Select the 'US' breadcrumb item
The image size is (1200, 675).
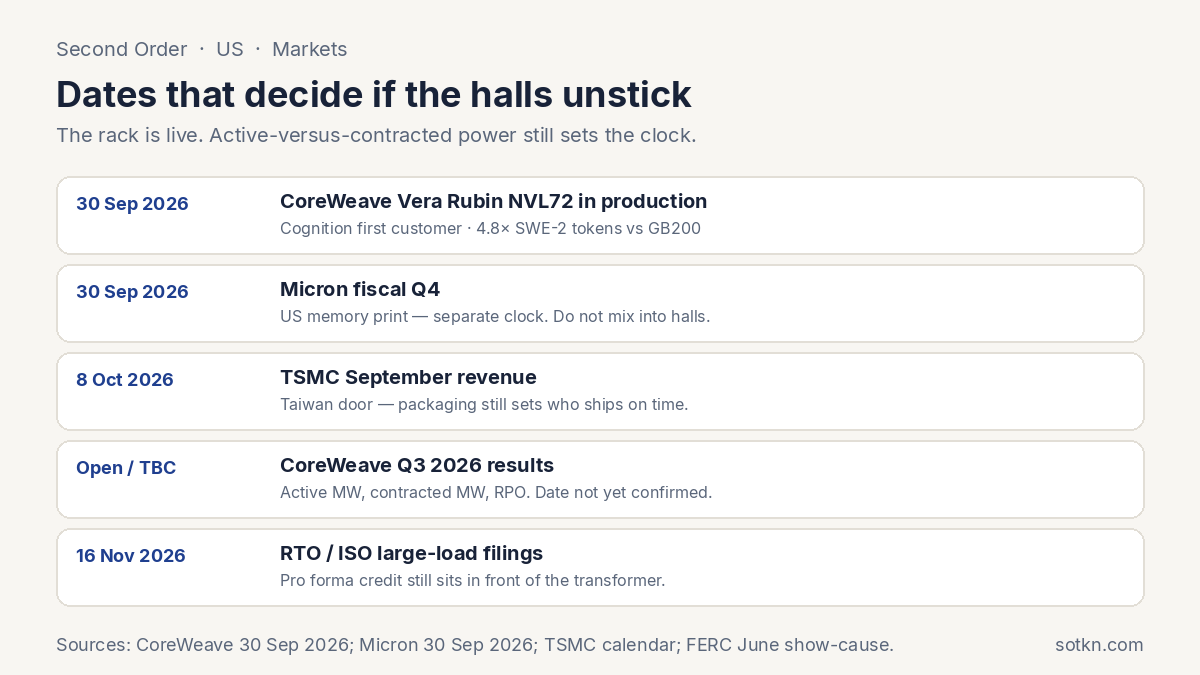point(230,49)
